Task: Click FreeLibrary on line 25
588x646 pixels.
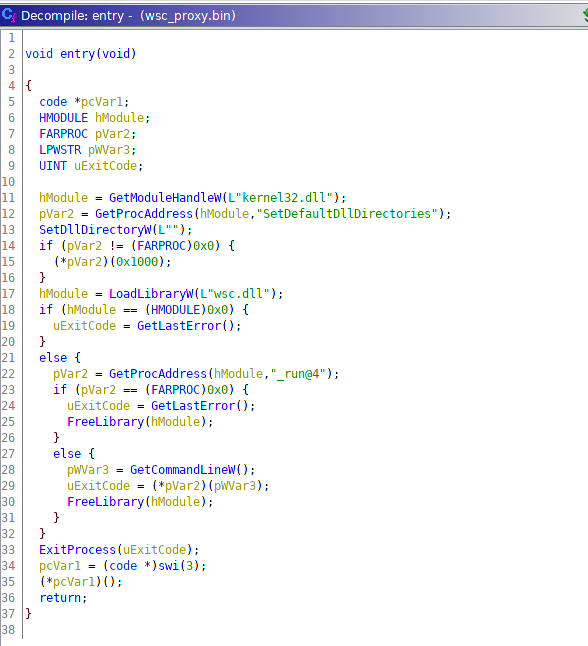Action: tap(105, 421)
